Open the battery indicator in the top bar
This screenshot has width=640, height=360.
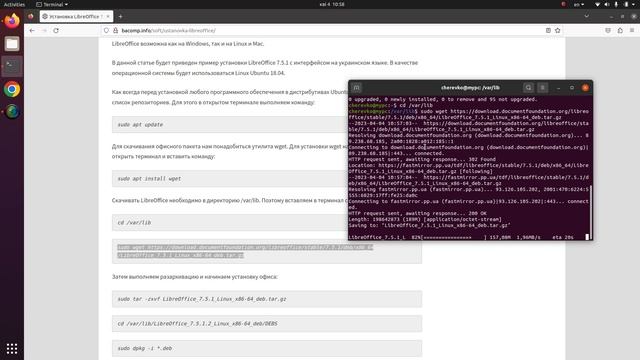point(626,4)
